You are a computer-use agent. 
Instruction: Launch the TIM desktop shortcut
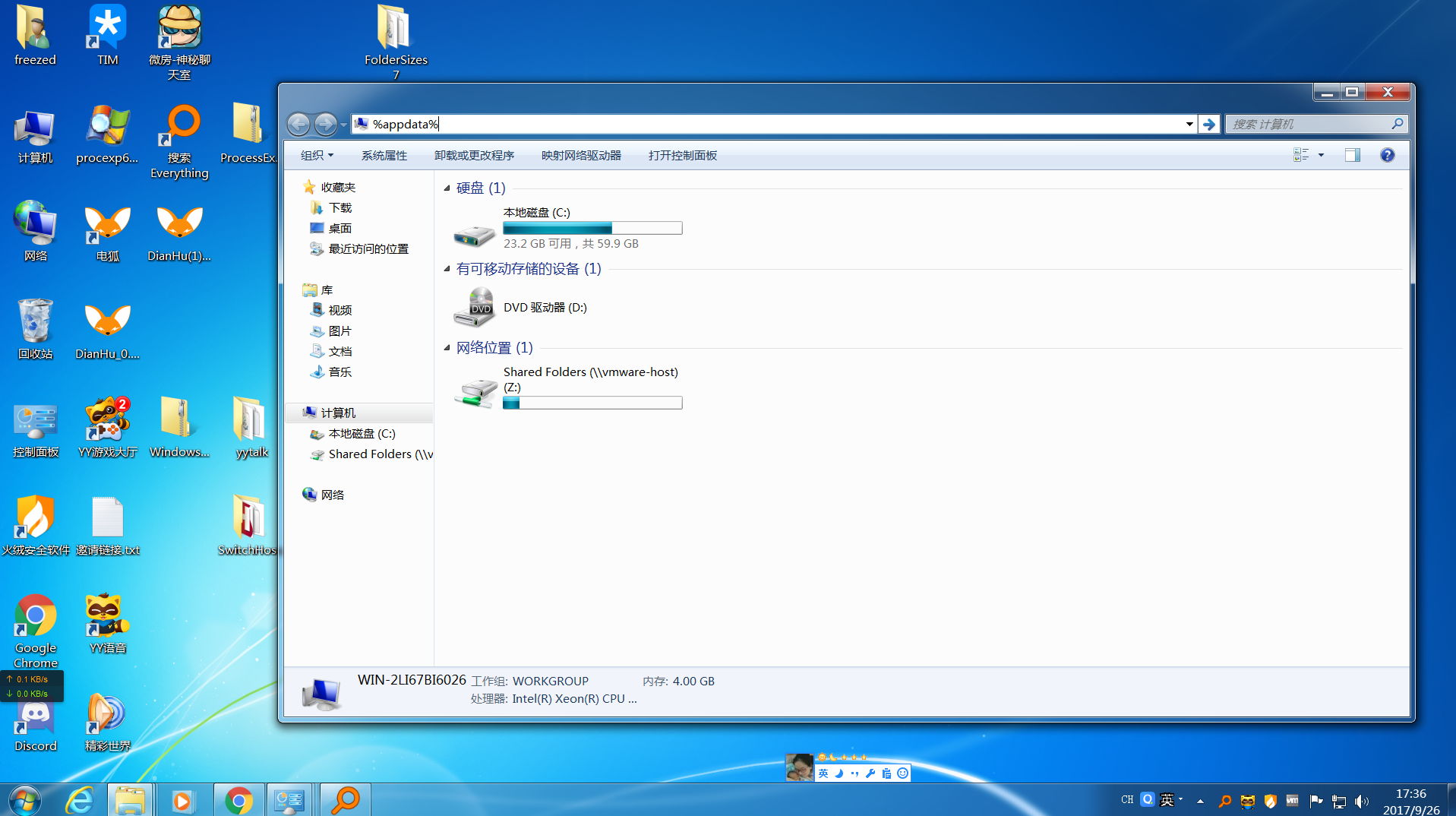click(107, 36)
